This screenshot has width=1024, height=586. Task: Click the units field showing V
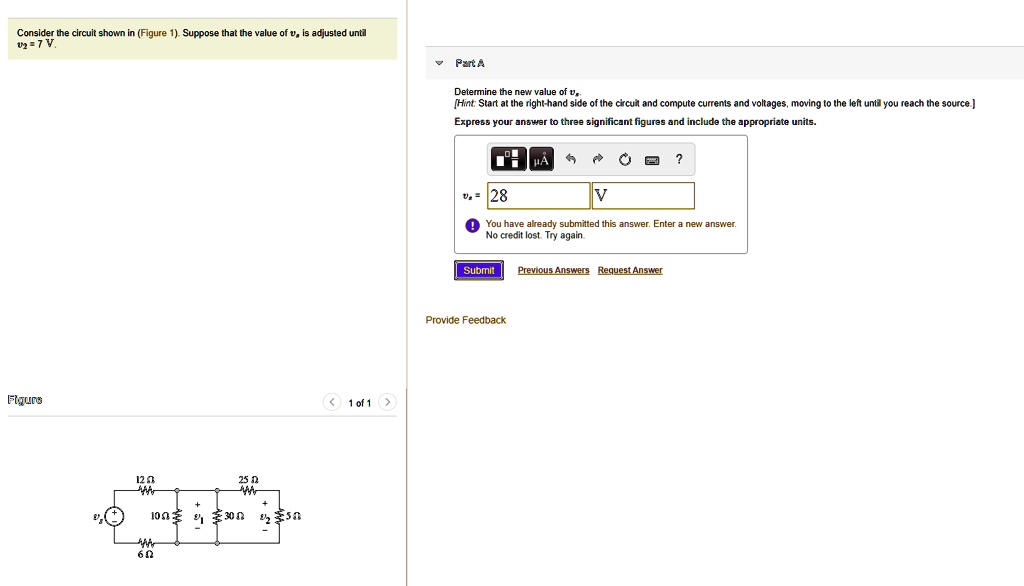(643, 195)
